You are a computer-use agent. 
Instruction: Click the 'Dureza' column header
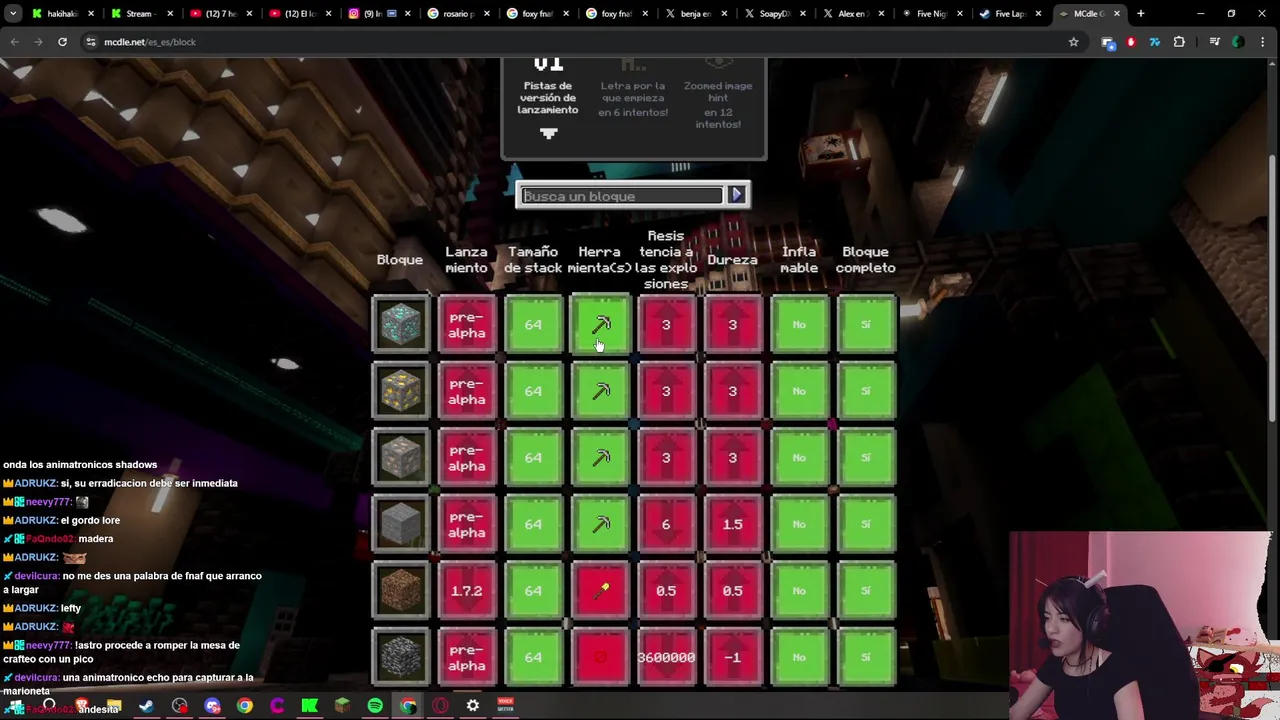pyautogui.click(x=732, y=260)
